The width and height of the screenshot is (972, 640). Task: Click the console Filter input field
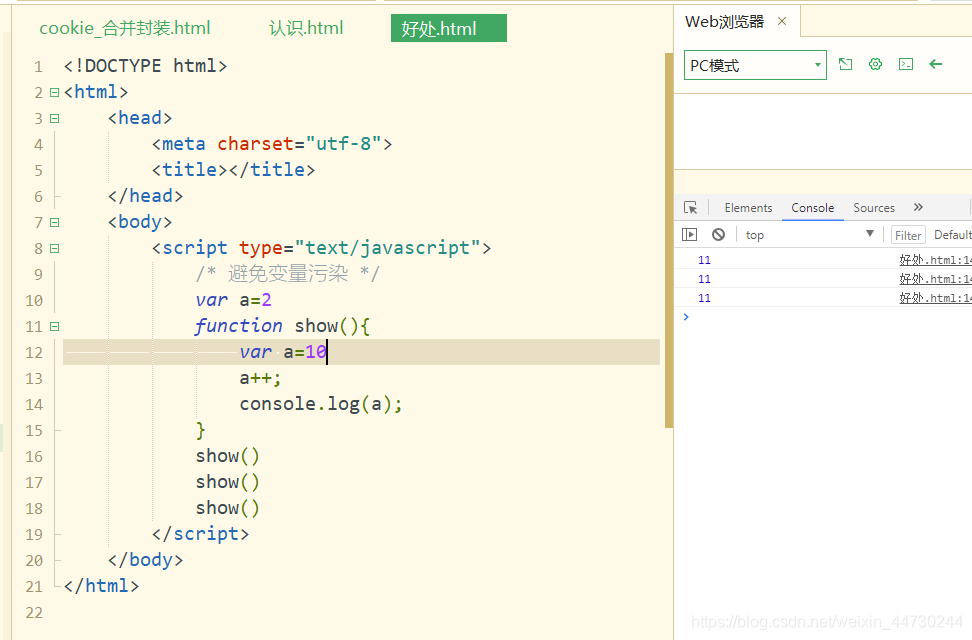(x=908, y=235)
